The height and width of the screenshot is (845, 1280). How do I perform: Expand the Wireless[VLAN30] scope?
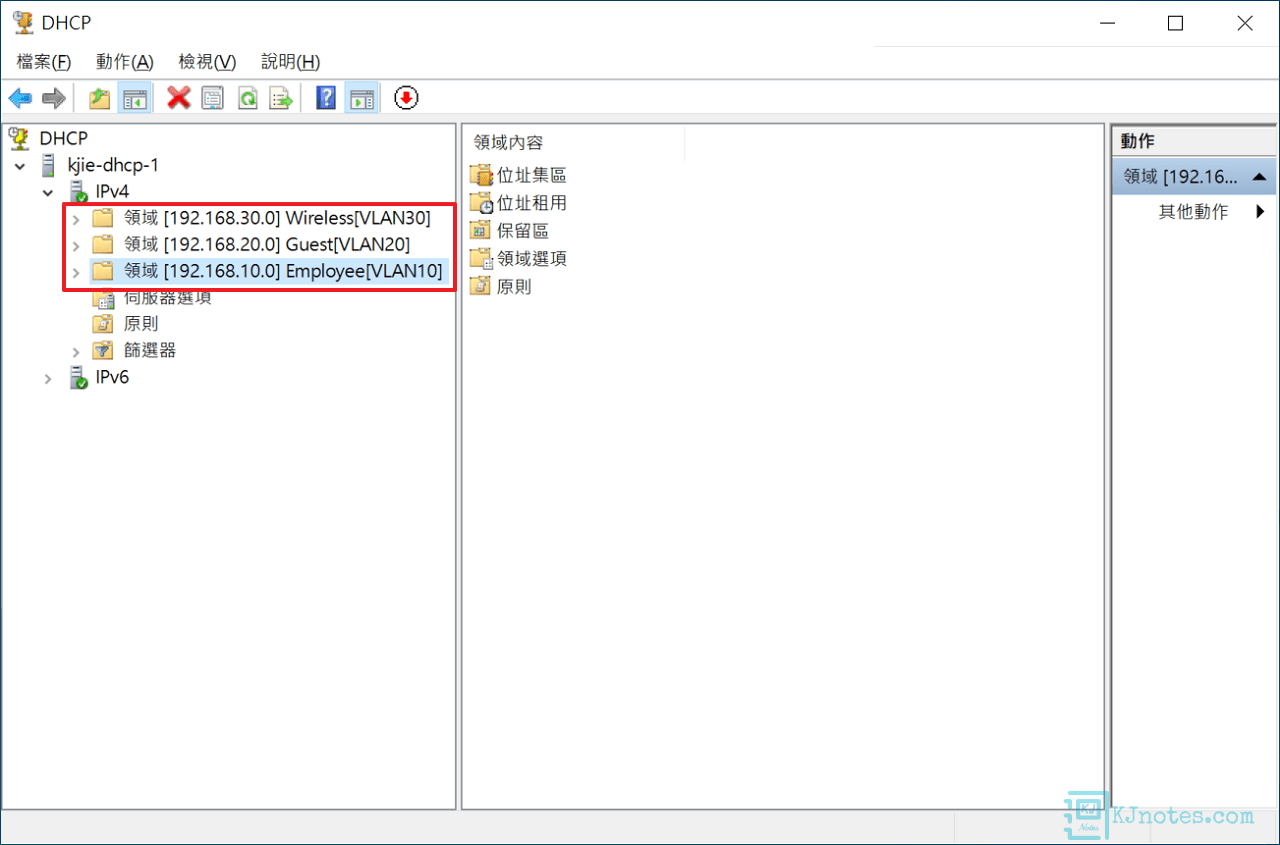(x=76, y=218)
